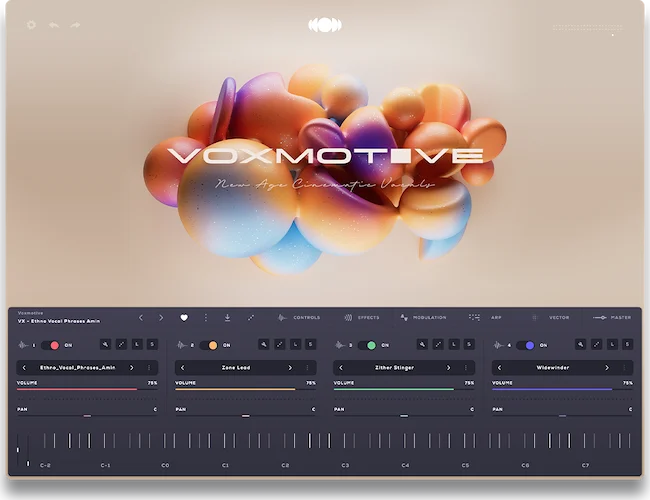This screenshot has height=500, width=650.
Task: Click layer 1 waveform icon
Action: click(23, 345)
